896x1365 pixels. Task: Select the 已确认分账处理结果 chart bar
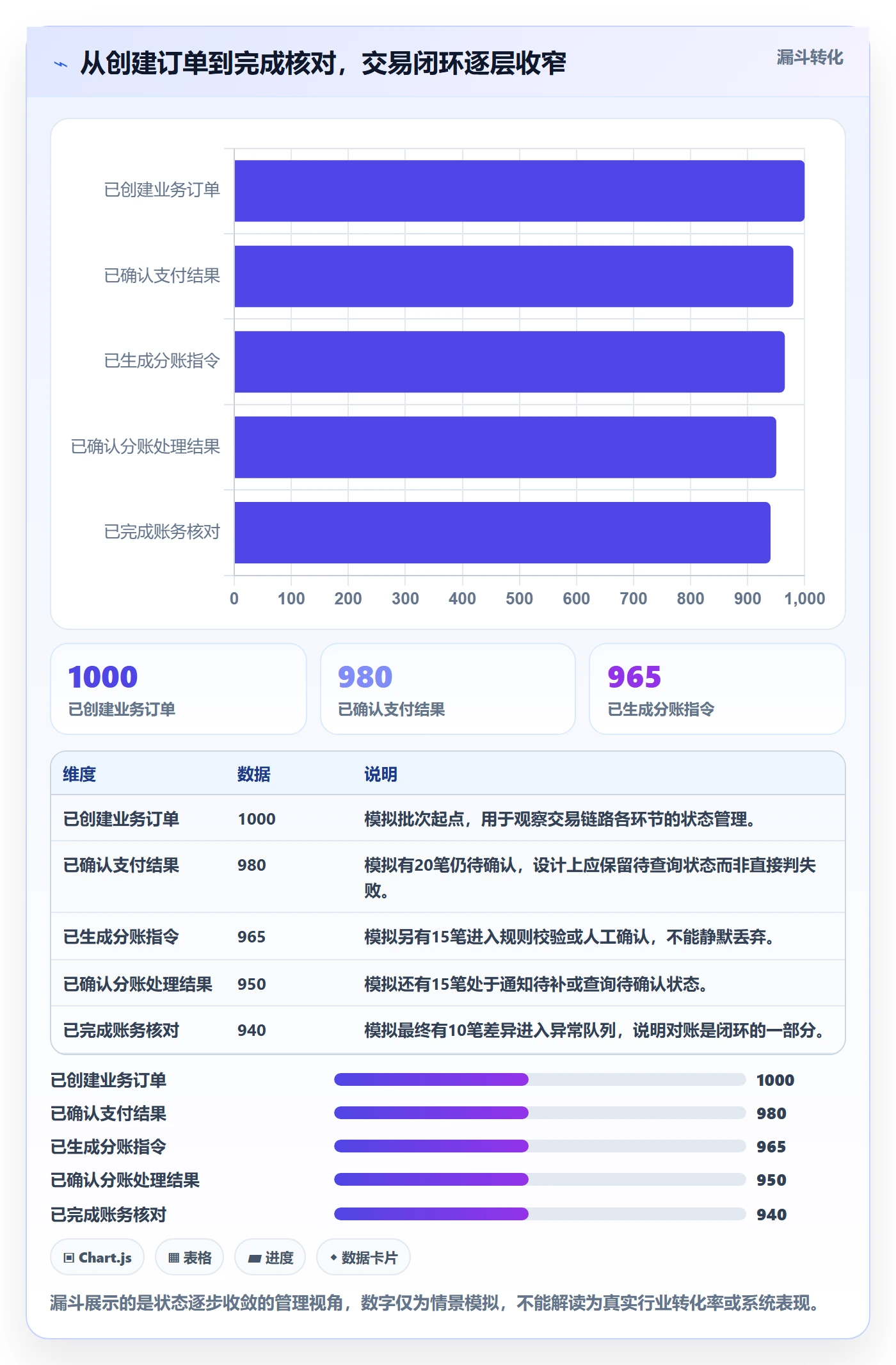point(505,447)
